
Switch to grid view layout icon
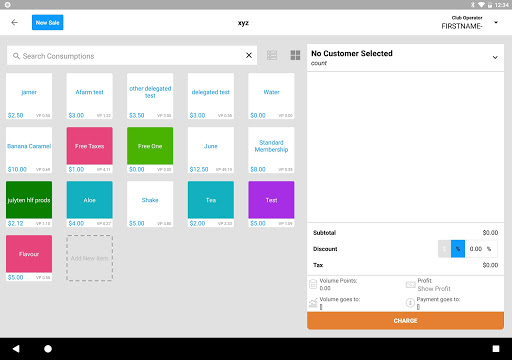pyautogui.click(x=295, y=55)
